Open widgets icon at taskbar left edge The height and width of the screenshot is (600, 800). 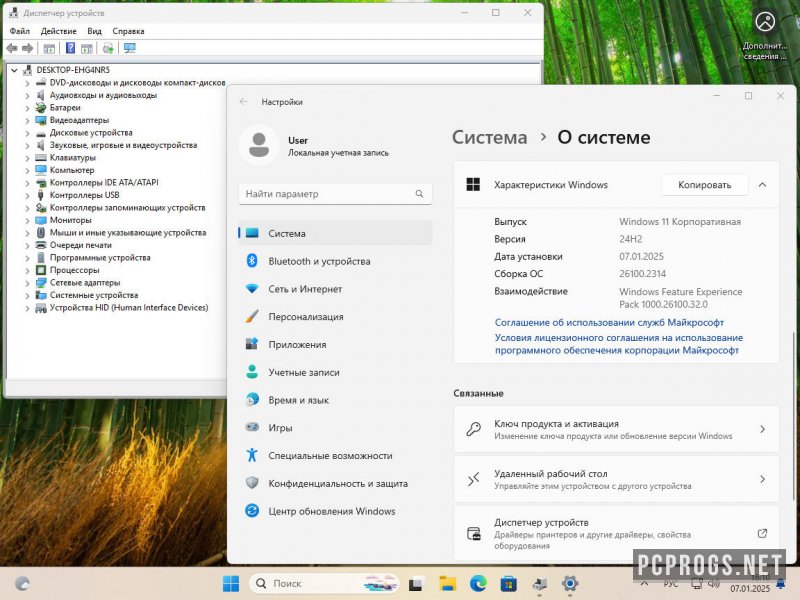click(x=22, y=583)
